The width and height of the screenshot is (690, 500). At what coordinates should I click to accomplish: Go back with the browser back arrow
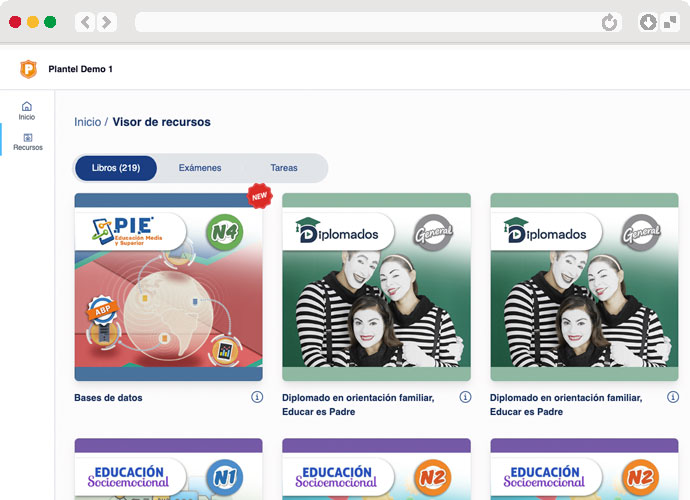click(85, 22)
